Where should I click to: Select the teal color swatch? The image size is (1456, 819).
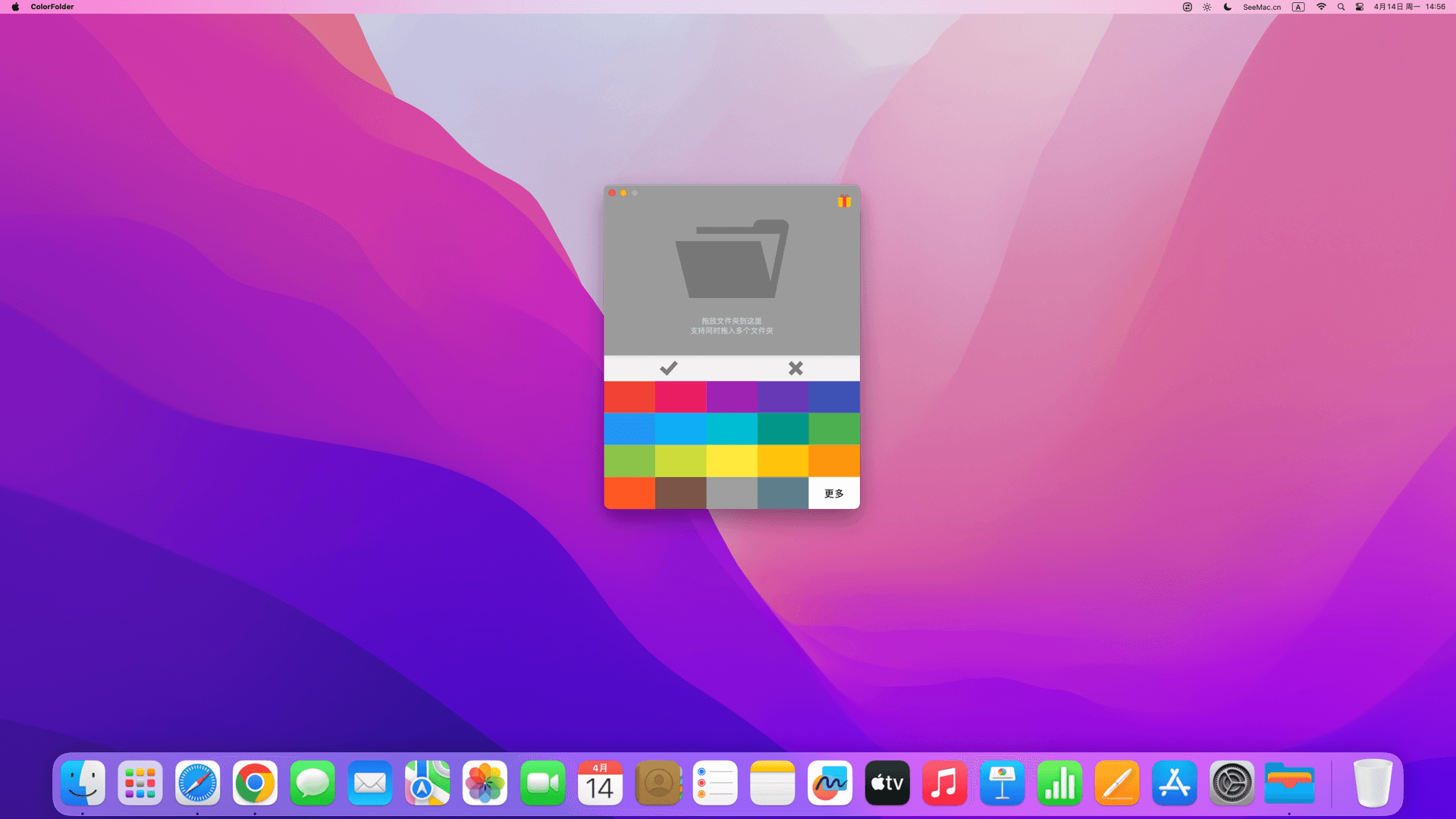click(783, 429)
